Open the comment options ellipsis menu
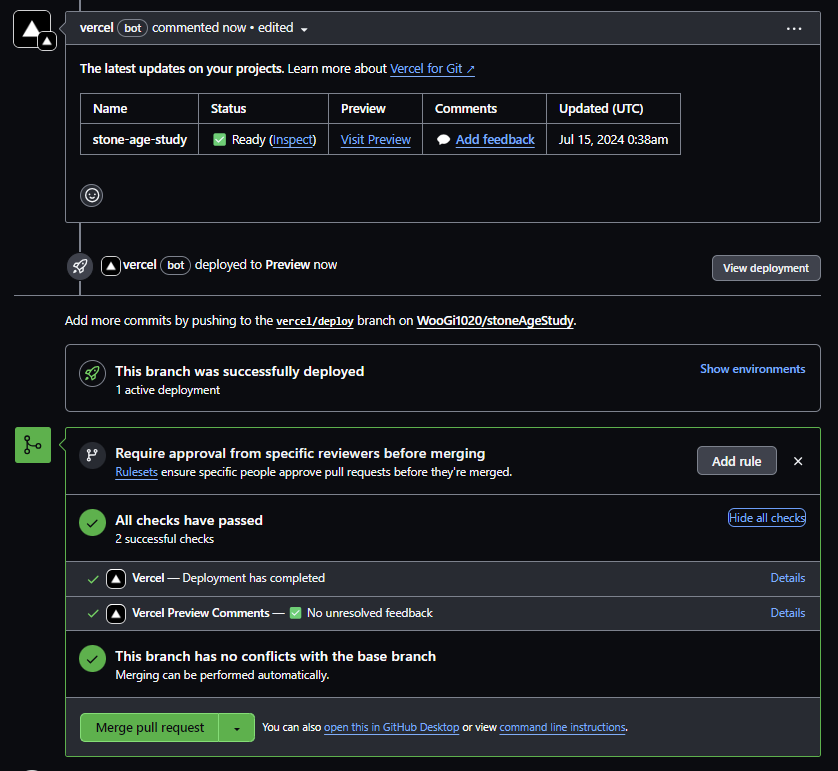This screenshot has width=838, height=771. [794, 28]
